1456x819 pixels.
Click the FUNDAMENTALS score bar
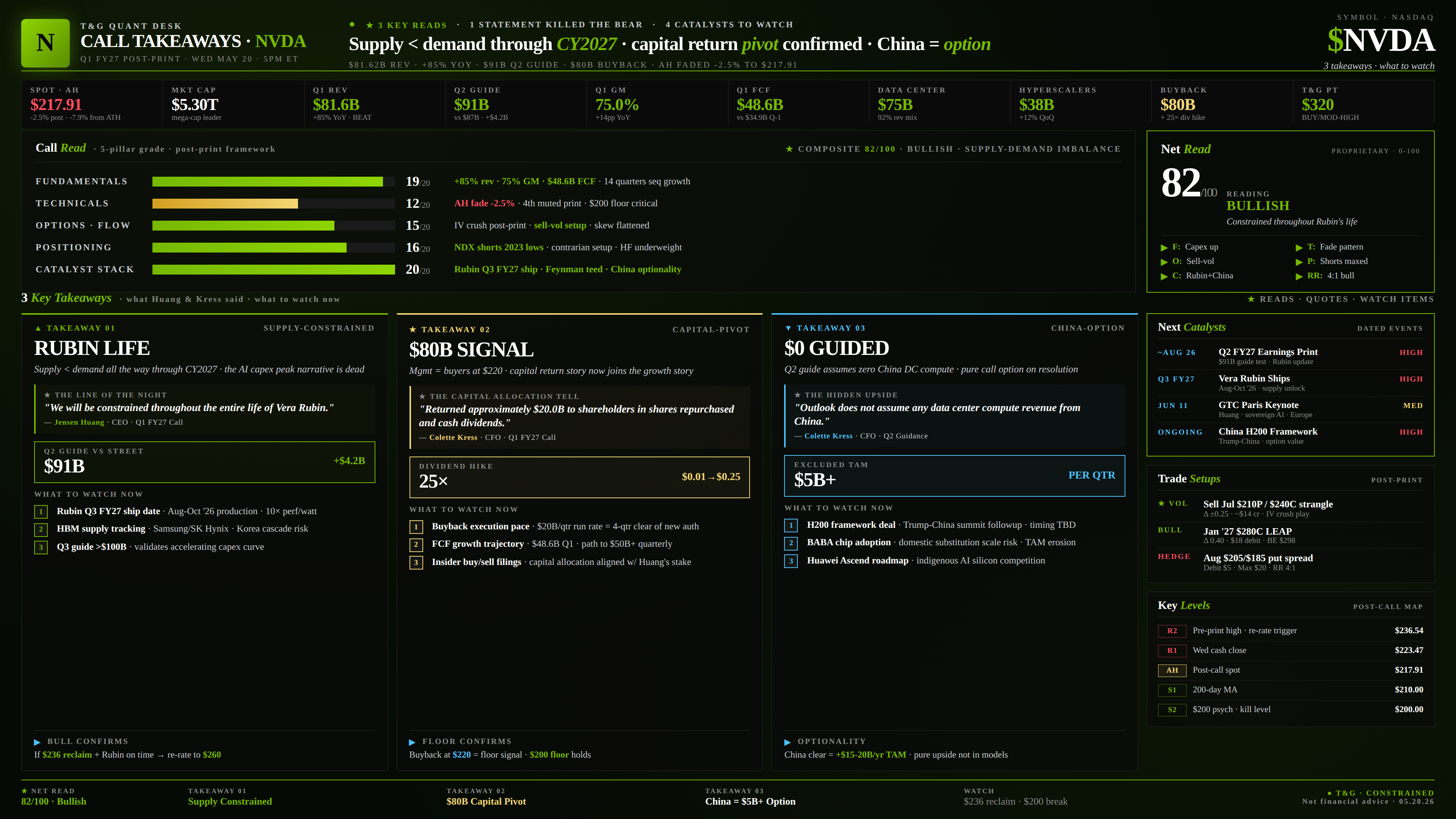(273, 182)
